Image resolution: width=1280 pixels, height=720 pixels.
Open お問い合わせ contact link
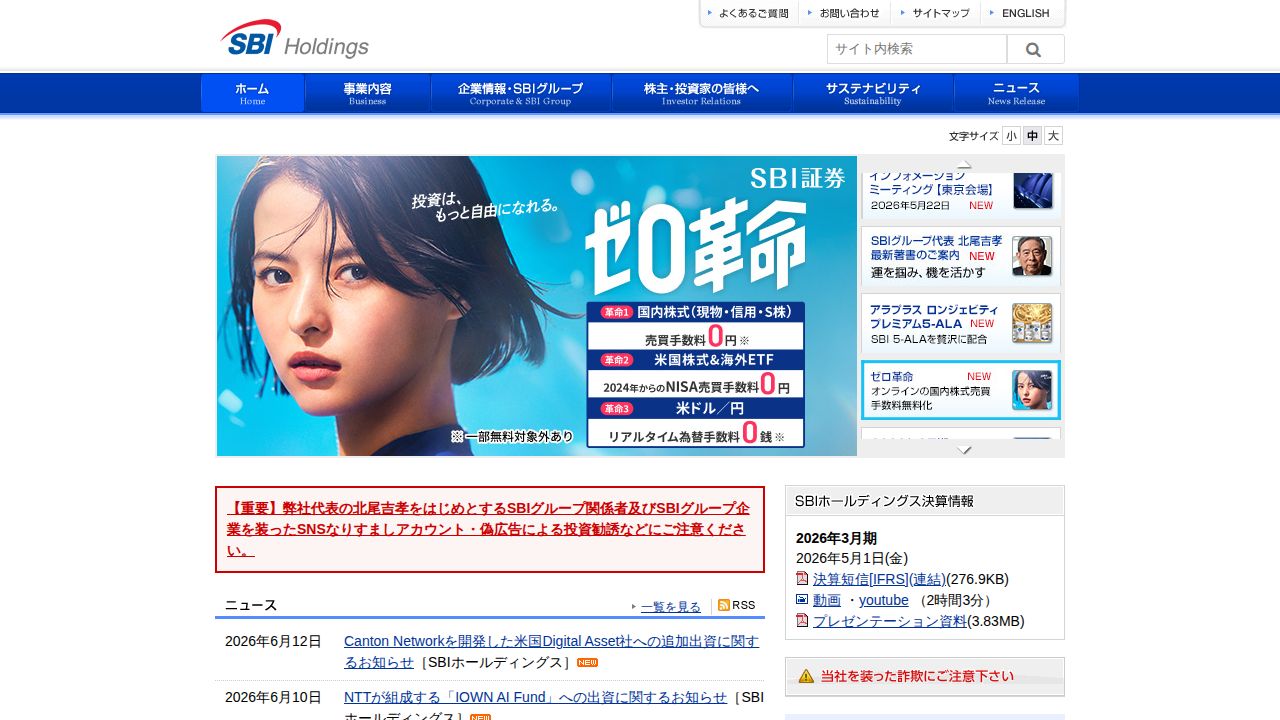pos(842,13)
